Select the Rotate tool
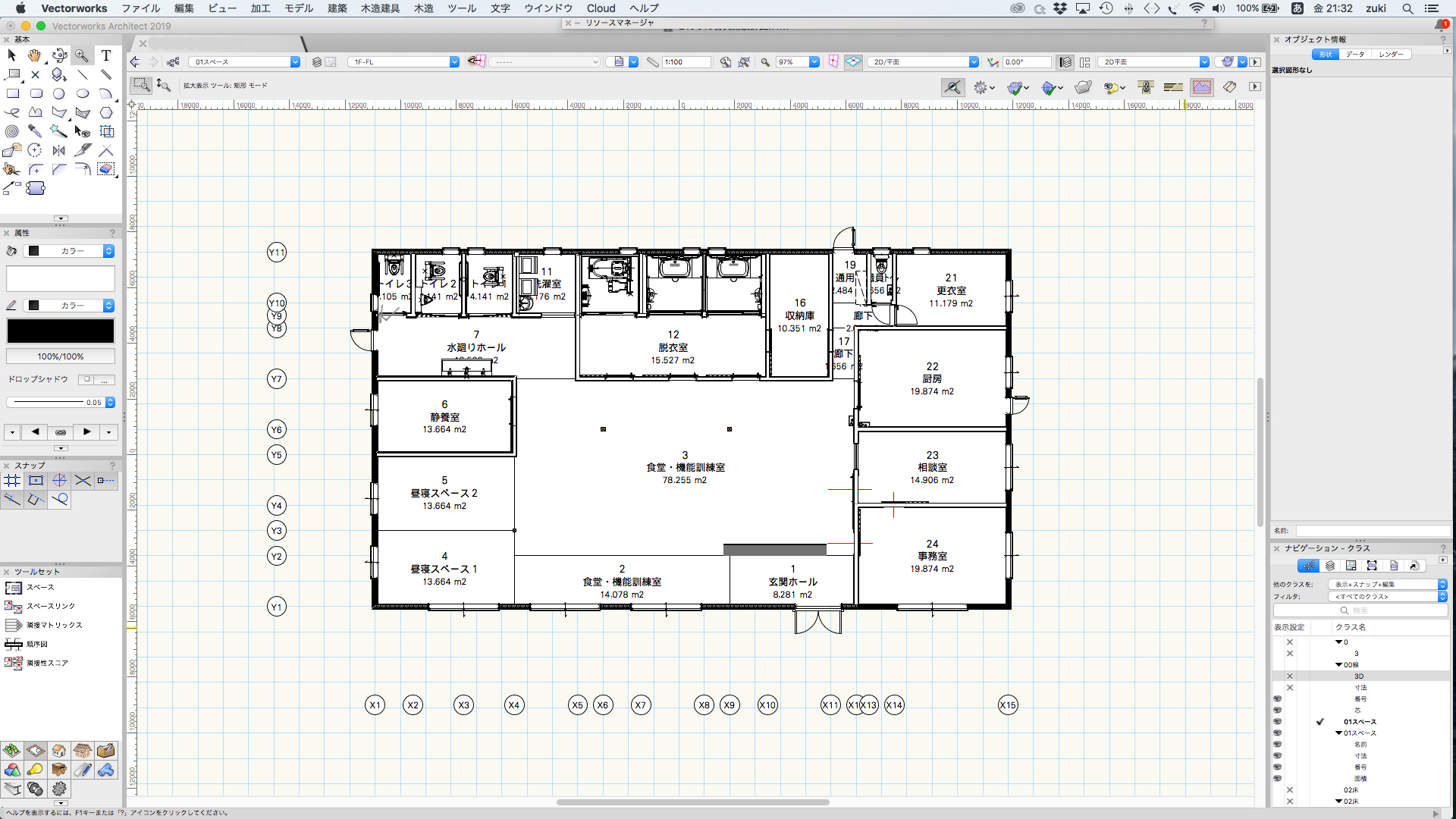Image resolution: width=1456 pixels, height=819 pixels. (x=35, y=150)
